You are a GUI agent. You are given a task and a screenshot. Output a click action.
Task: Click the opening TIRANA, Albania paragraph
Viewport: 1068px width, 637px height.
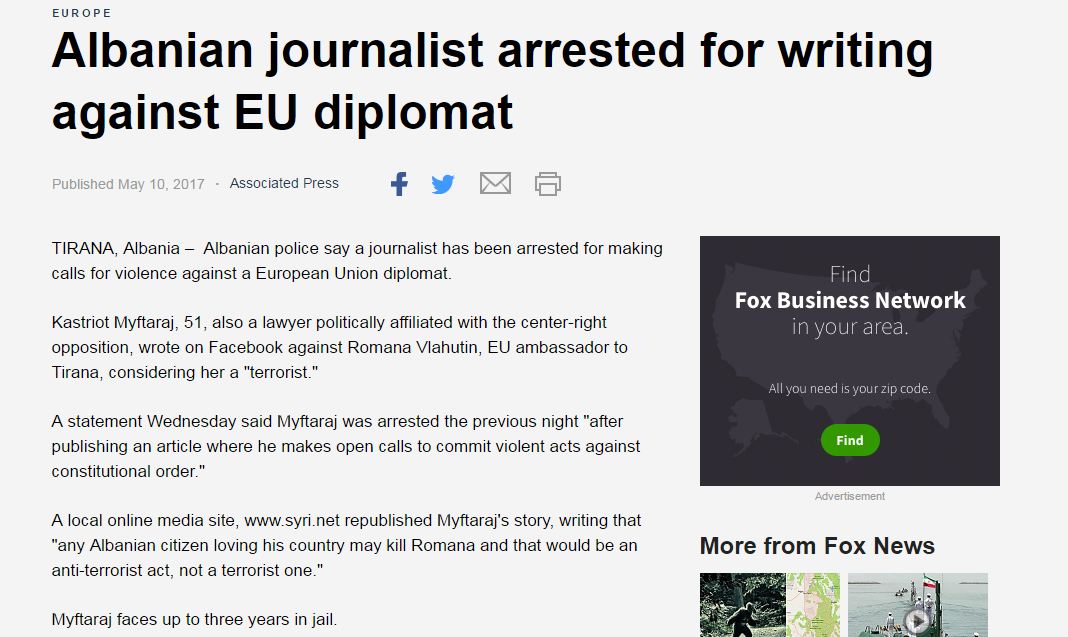[x=357, y=260]
